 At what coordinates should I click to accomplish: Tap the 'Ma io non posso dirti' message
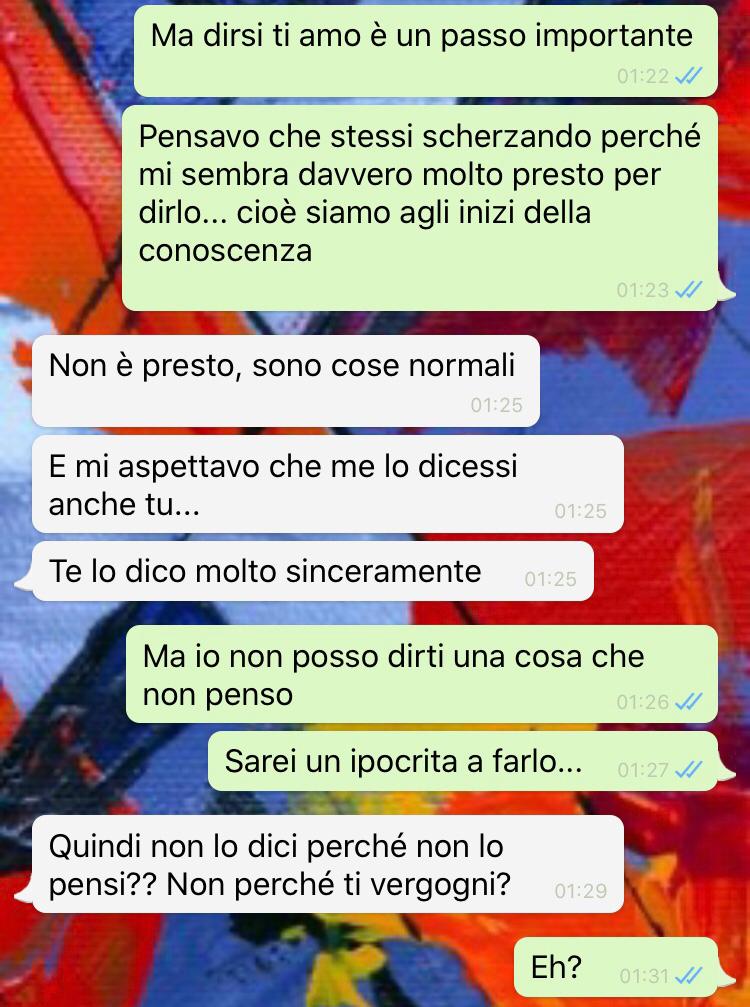(422, 674)
